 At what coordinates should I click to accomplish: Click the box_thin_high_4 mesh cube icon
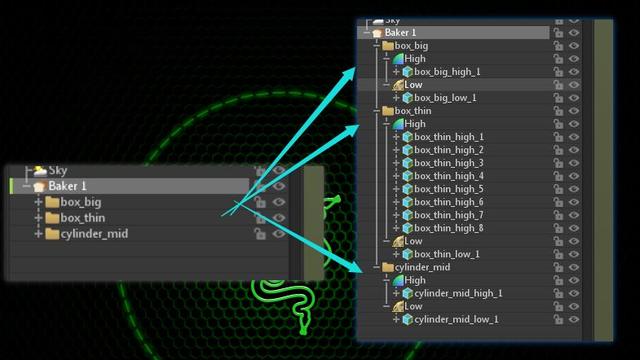click(407, 176)
